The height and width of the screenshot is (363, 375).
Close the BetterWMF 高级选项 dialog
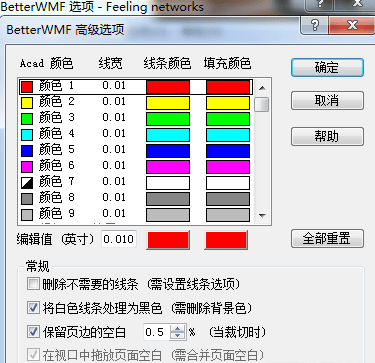[352, 25]
